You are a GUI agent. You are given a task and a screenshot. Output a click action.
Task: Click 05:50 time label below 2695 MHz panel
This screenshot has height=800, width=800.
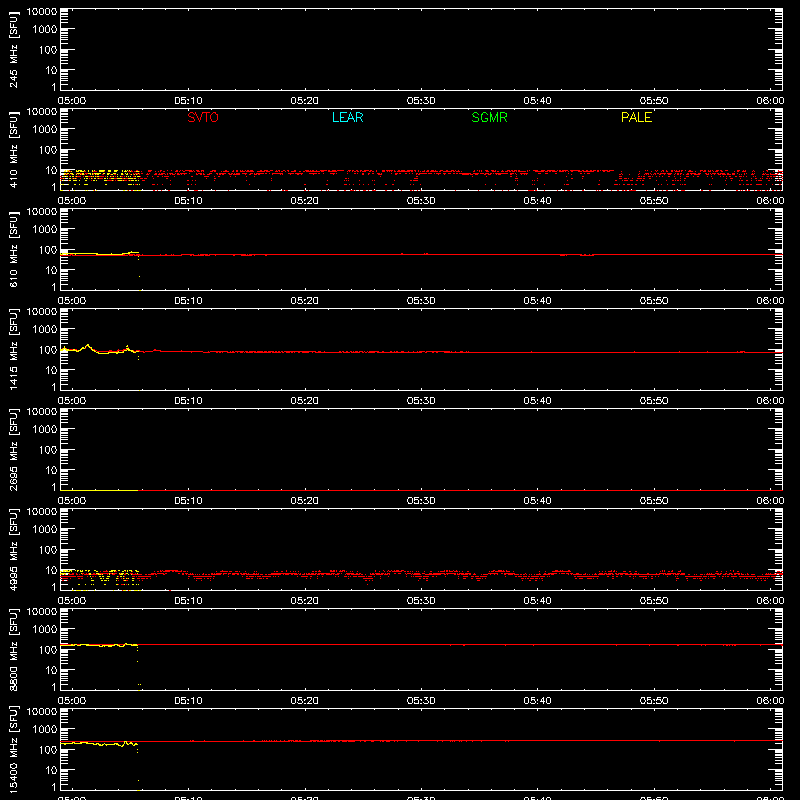(x=654, y=501)
